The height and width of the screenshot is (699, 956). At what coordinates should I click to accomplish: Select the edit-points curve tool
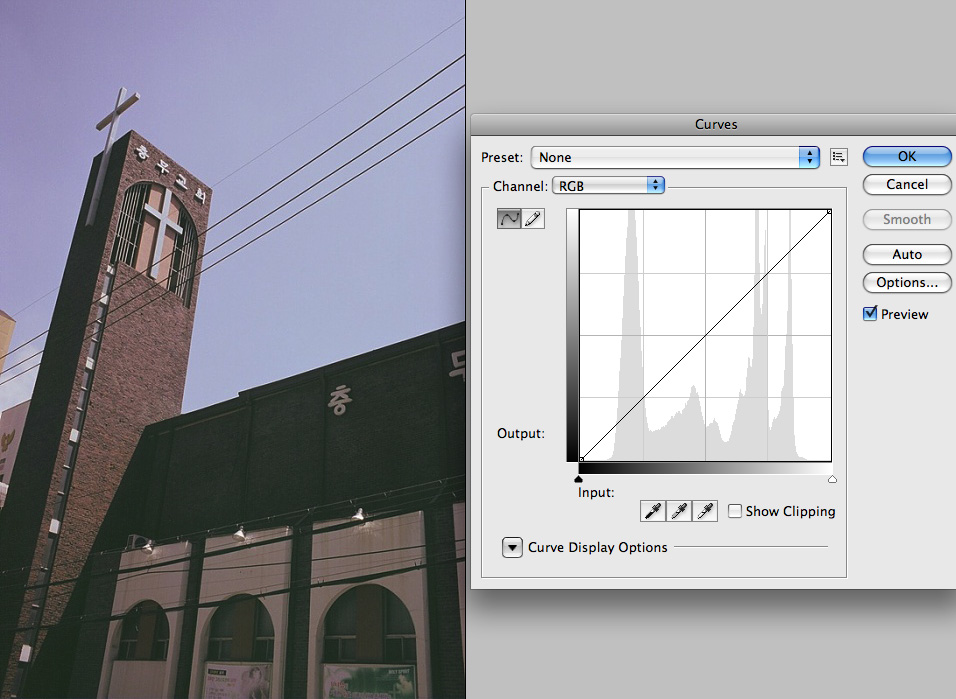(509, 219)
